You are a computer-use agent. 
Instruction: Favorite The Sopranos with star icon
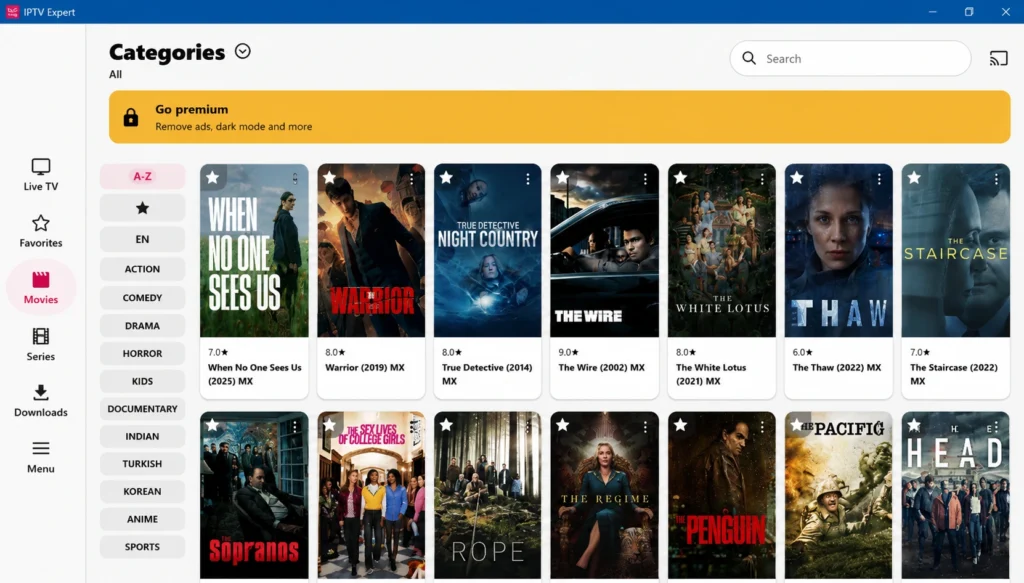(x=212, y=425)
